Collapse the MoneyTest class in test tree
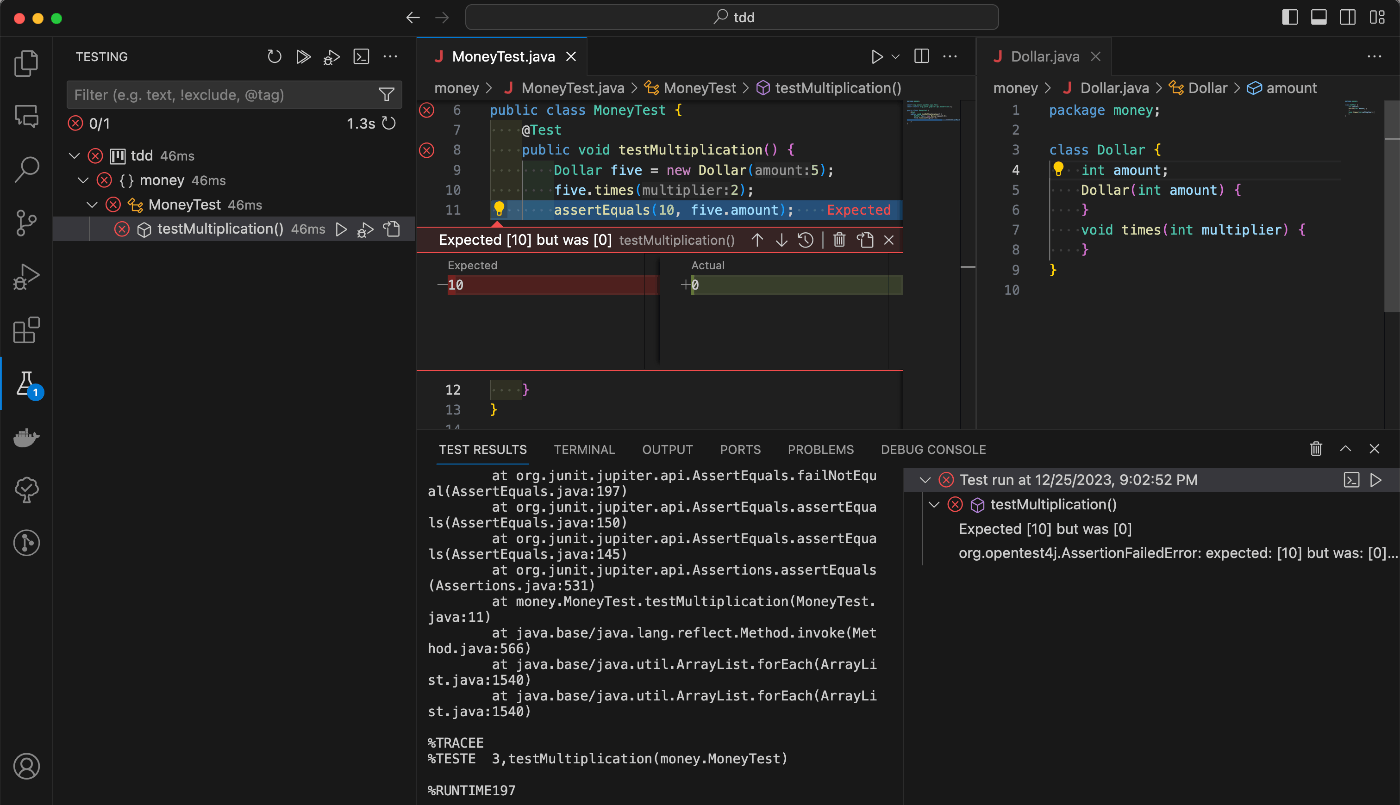Viewport: 1400px width, 805px height. 93,205
